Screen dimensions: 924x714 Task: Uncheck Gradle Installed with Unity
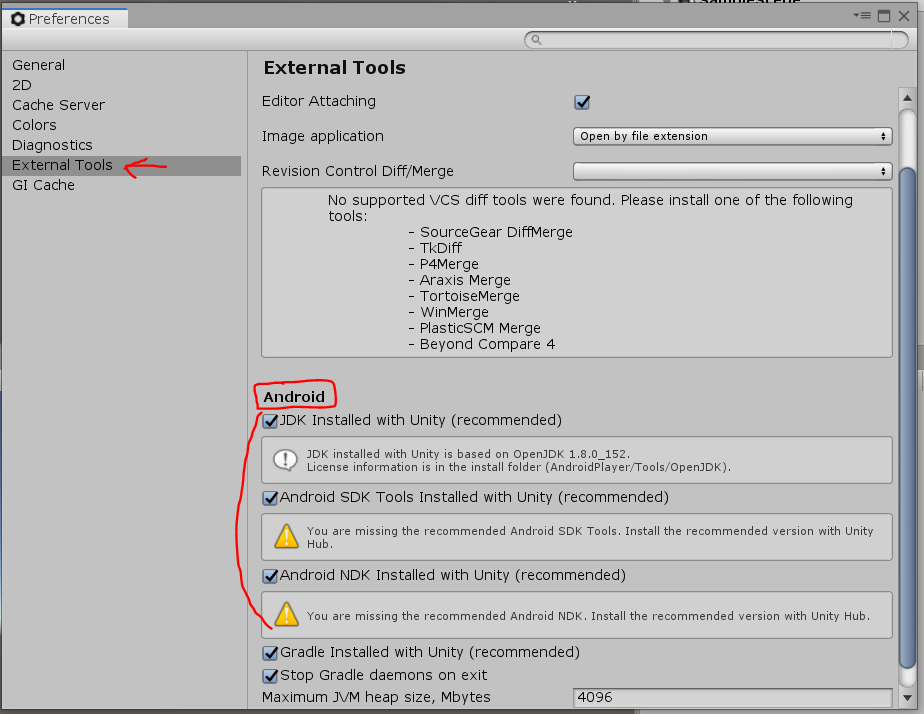pyautogui.click(x=270, y=653)
